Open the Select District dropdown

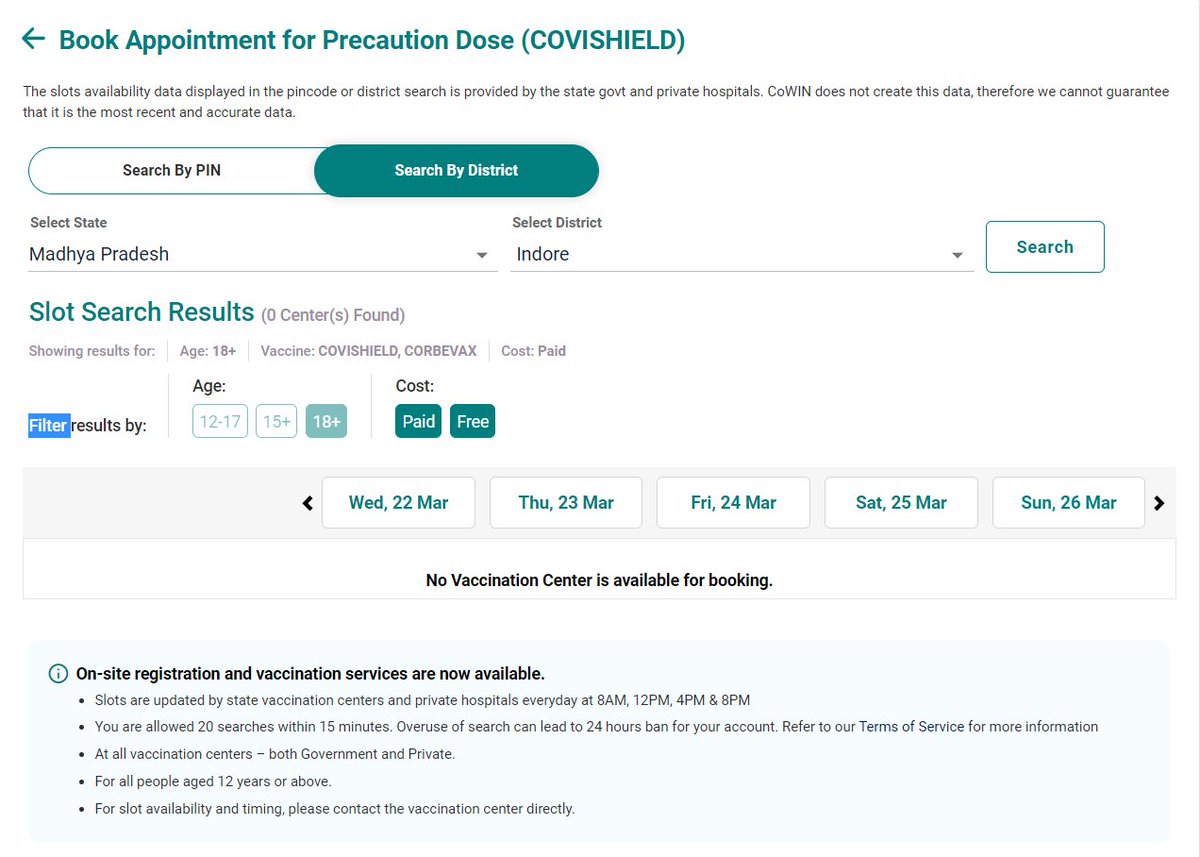click(x=742, y=254)
